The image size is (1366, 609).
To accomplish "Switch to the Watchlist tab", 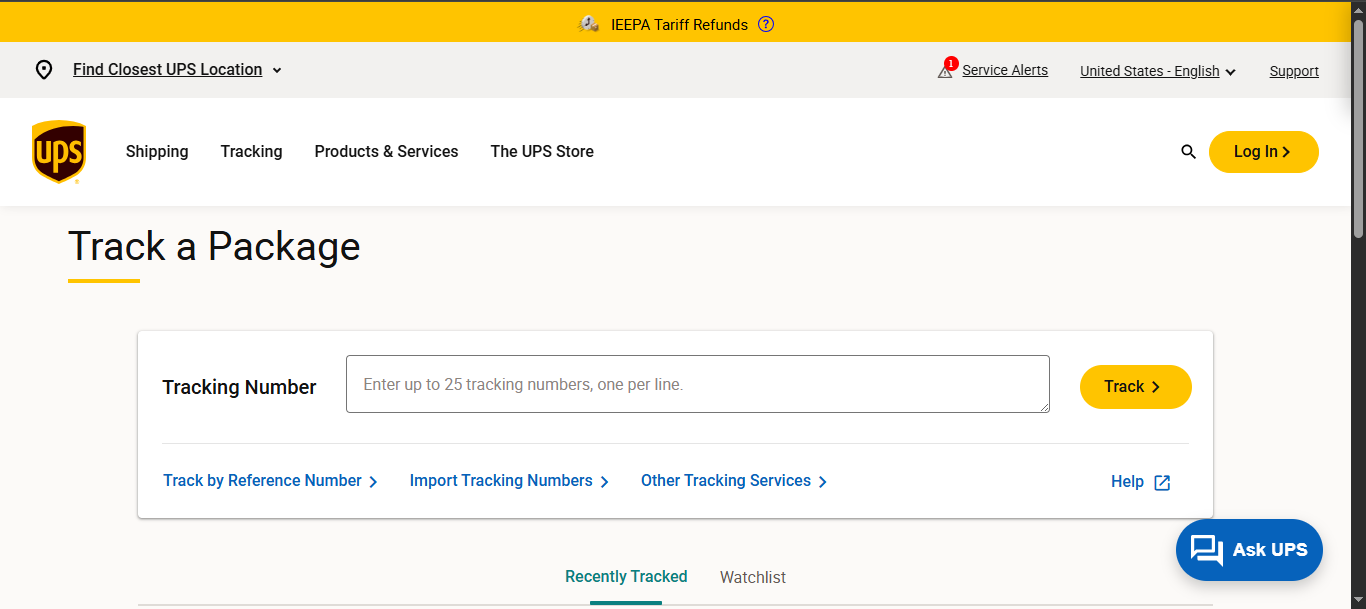I will [753, 578].
